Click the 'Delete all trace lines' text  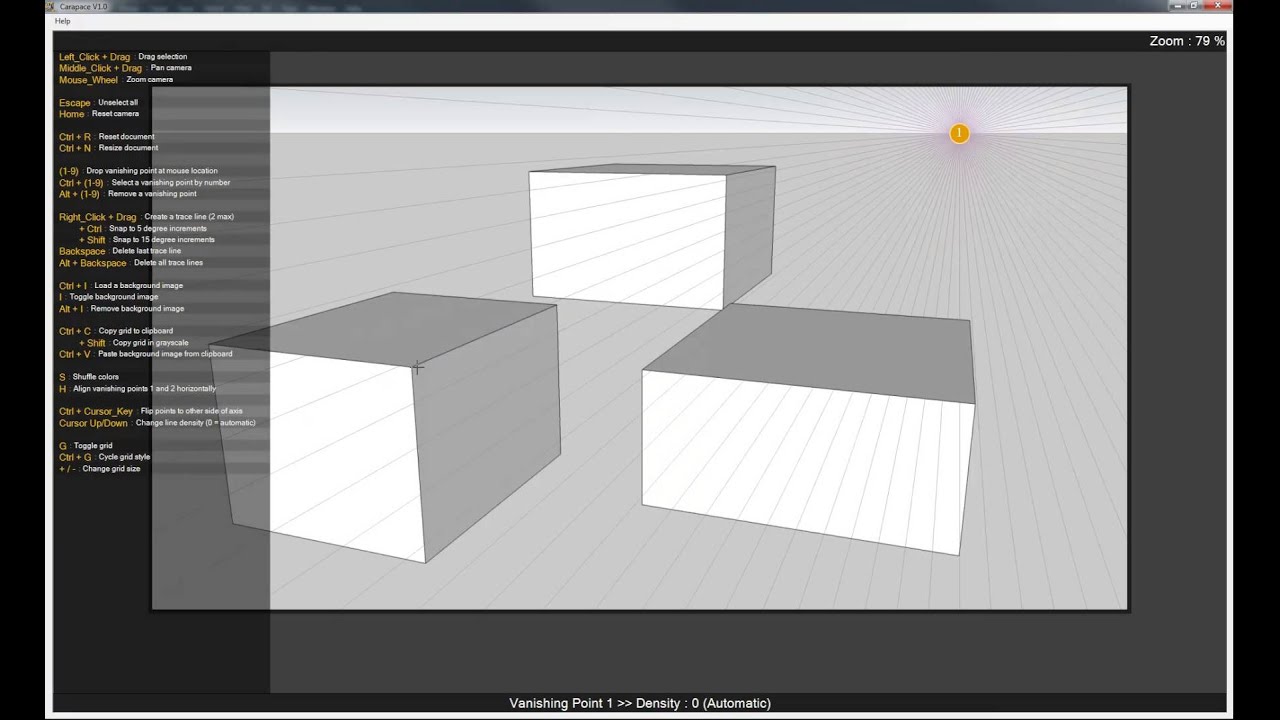pos(168,263)
